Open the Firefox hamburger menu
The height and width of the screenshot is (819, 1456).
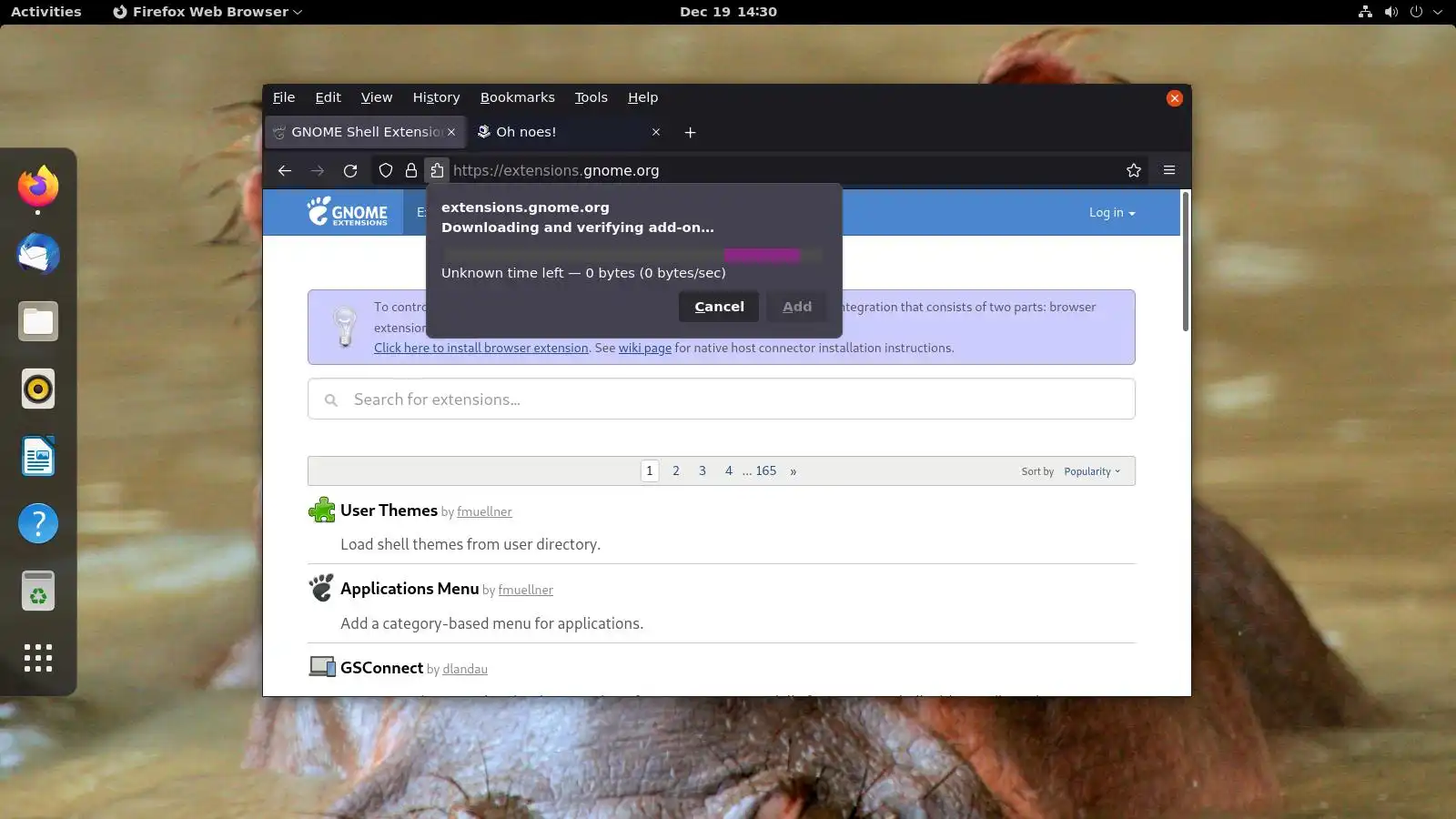[1169, 170]
